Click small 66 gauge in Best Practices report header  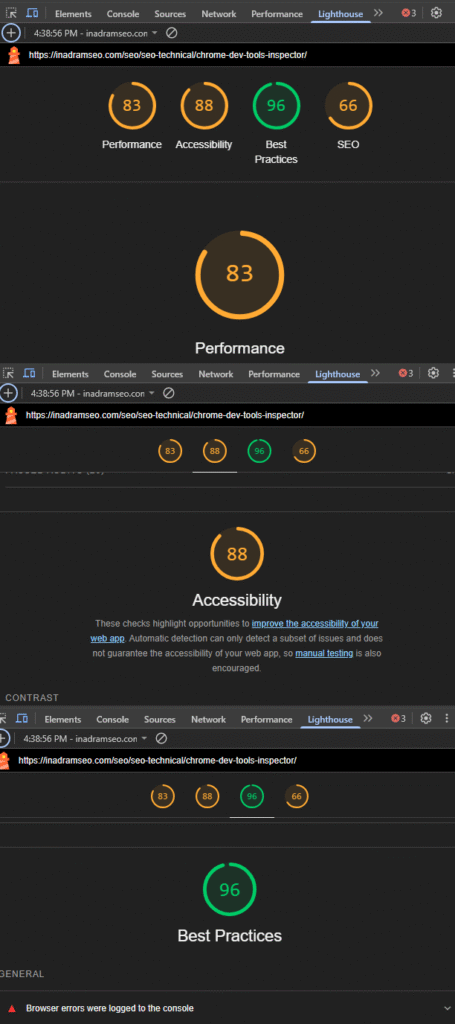pyautogui.click(x=296, y=796)
